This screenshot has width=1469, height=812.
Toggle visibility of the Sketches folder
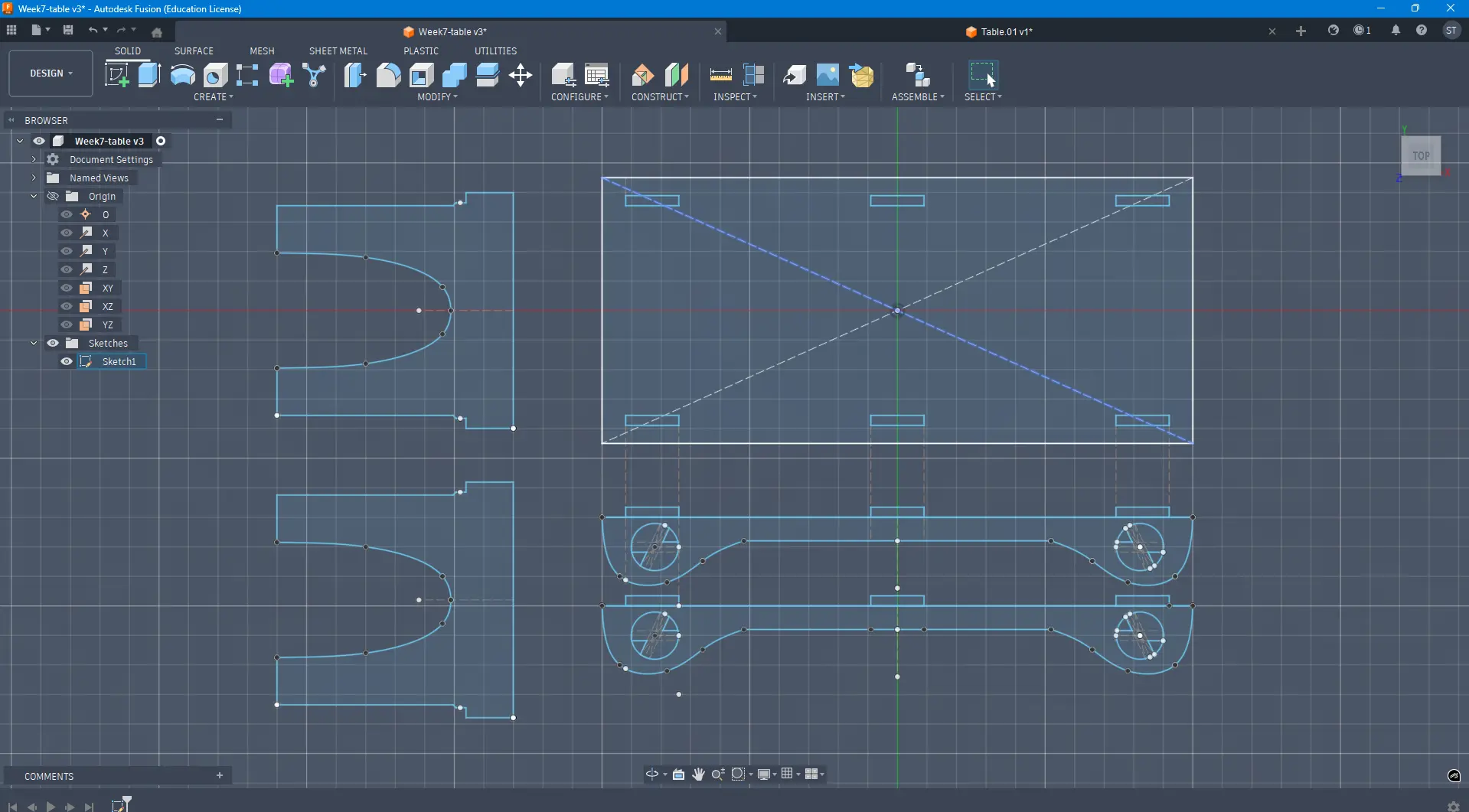tap(53, 343)
